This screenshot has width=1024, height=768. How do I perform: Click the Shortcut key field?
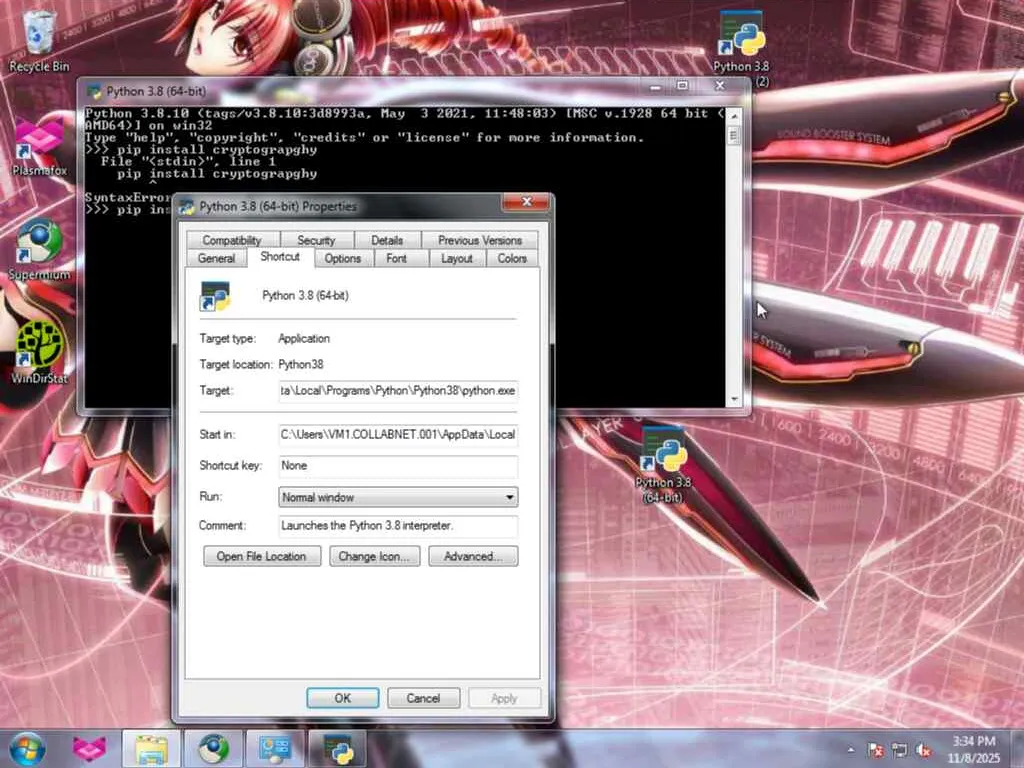pyautogui.click(x=398, y=466)
